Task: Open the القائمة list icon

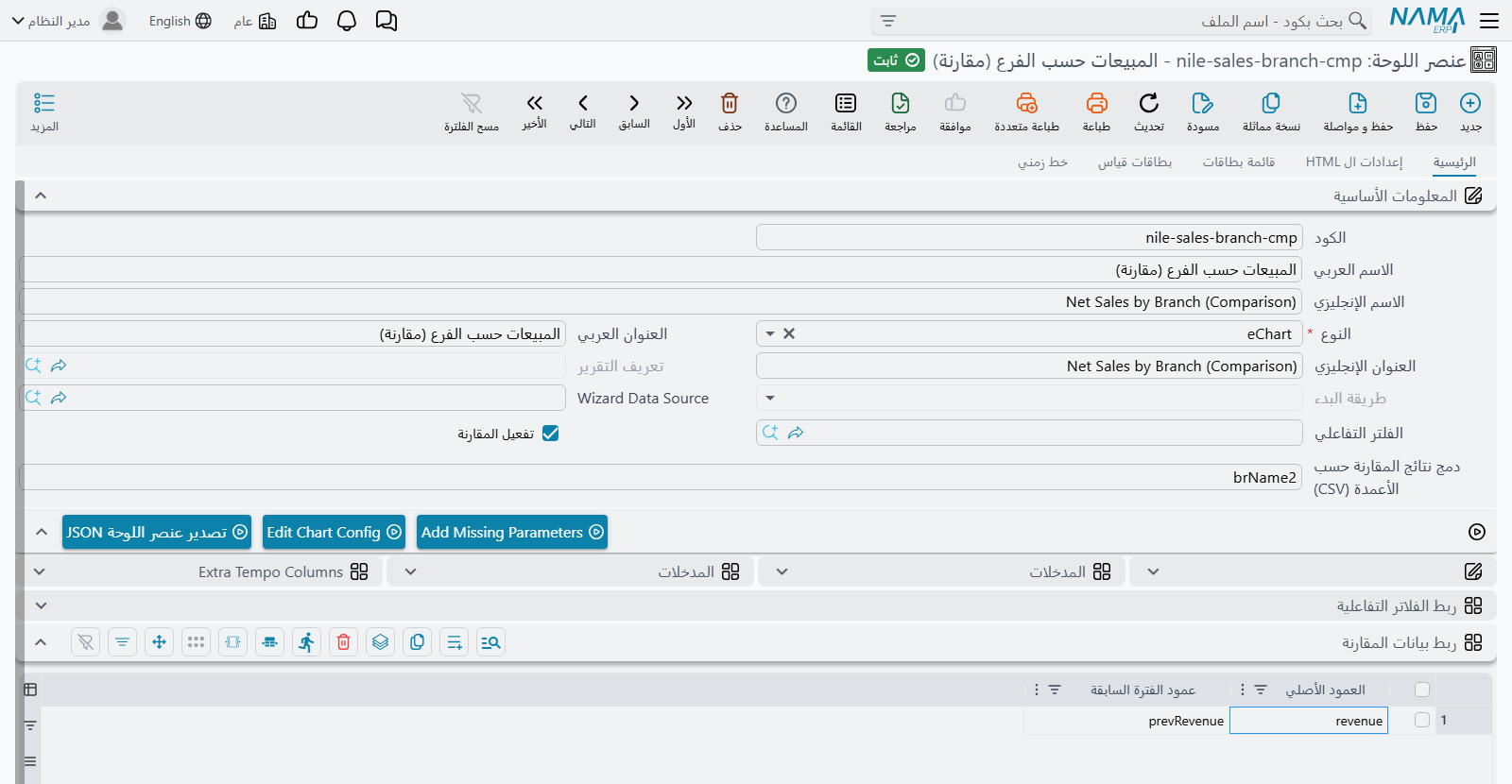Action: click(846, 103)
